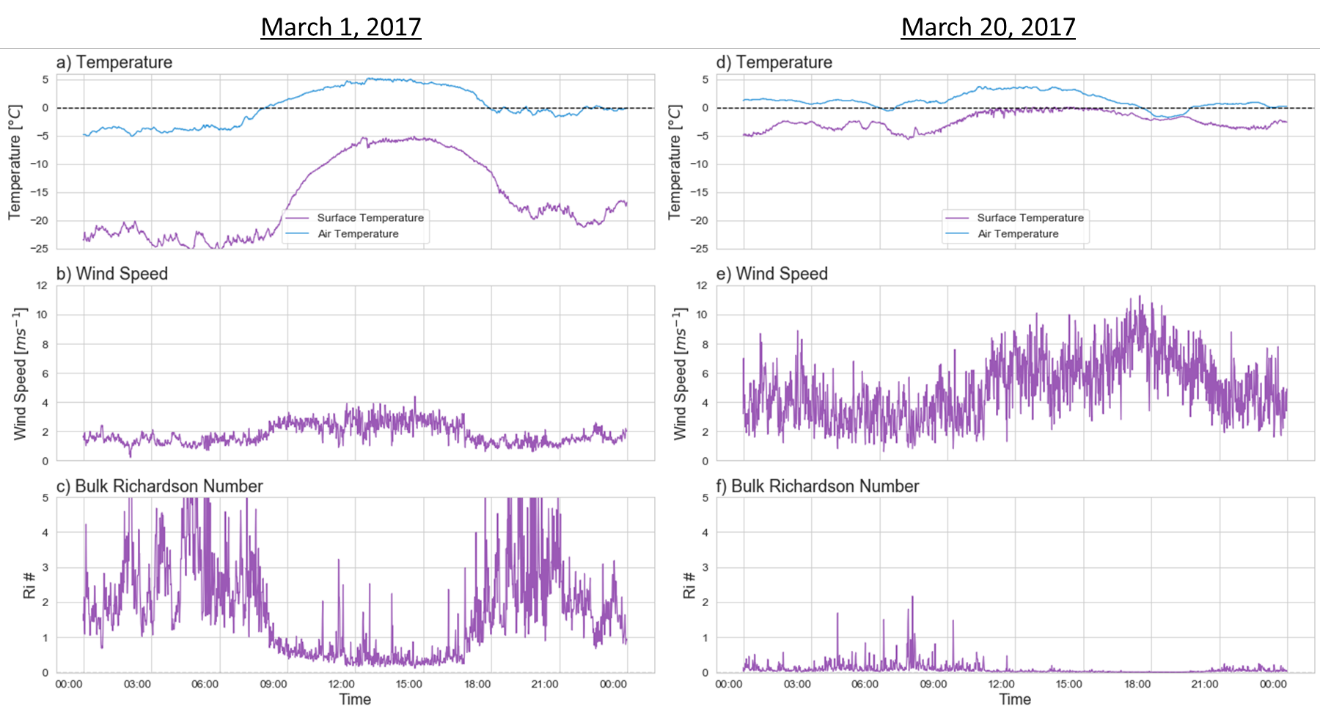This screenshot has height=714, width=1320.
Task: Click the 12:00 tick on left time axis
Action: click(x=341, y=684)
